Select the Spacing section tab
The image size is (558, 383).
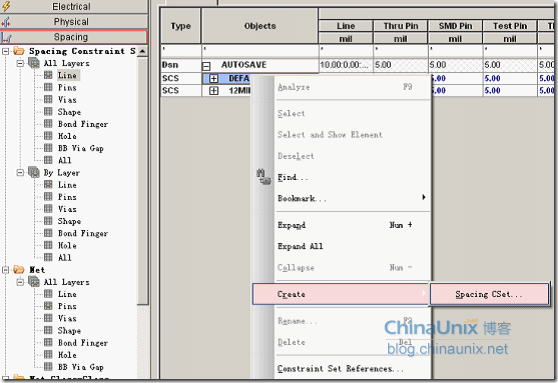tap(74, 37)
